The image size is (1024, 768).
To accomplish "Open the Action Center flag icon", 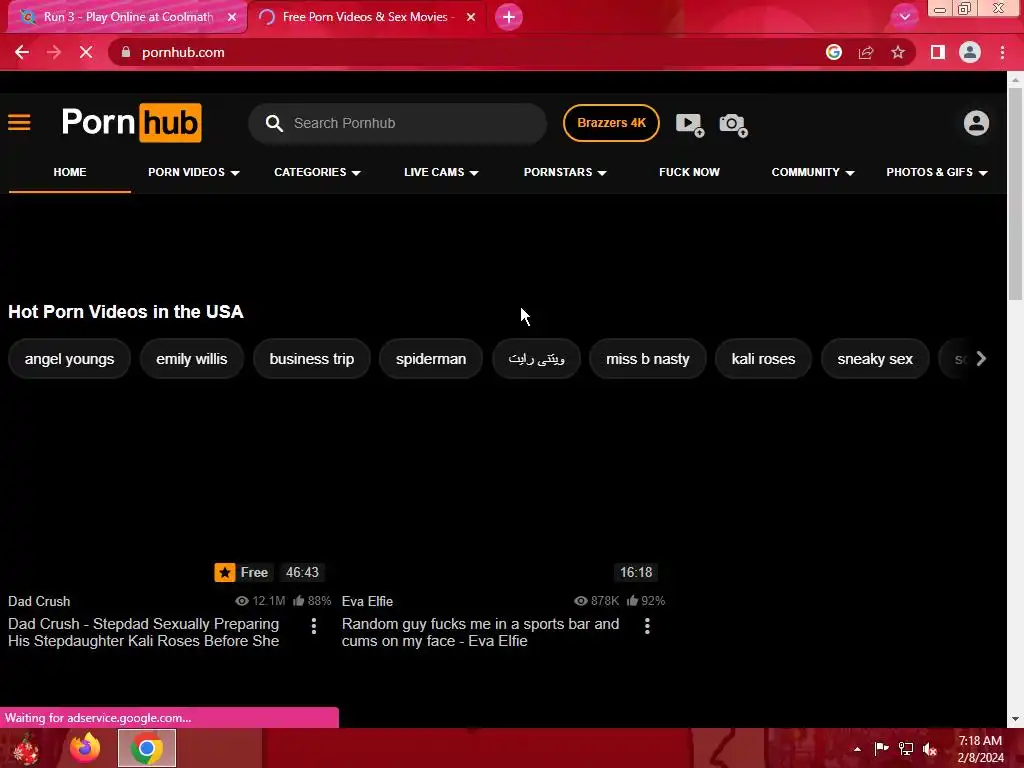I will coord(881,748).
